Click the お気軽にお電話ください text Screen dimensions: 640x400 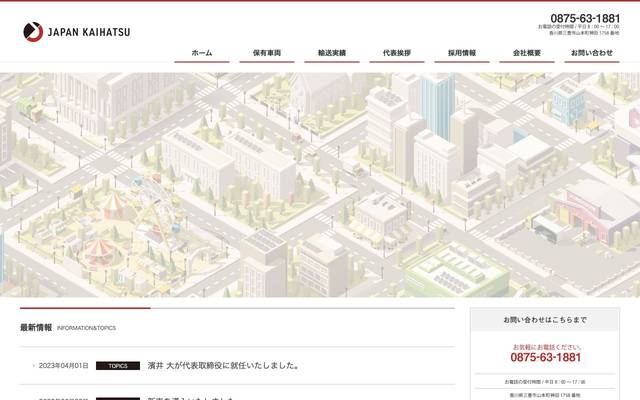click(547, 347)
